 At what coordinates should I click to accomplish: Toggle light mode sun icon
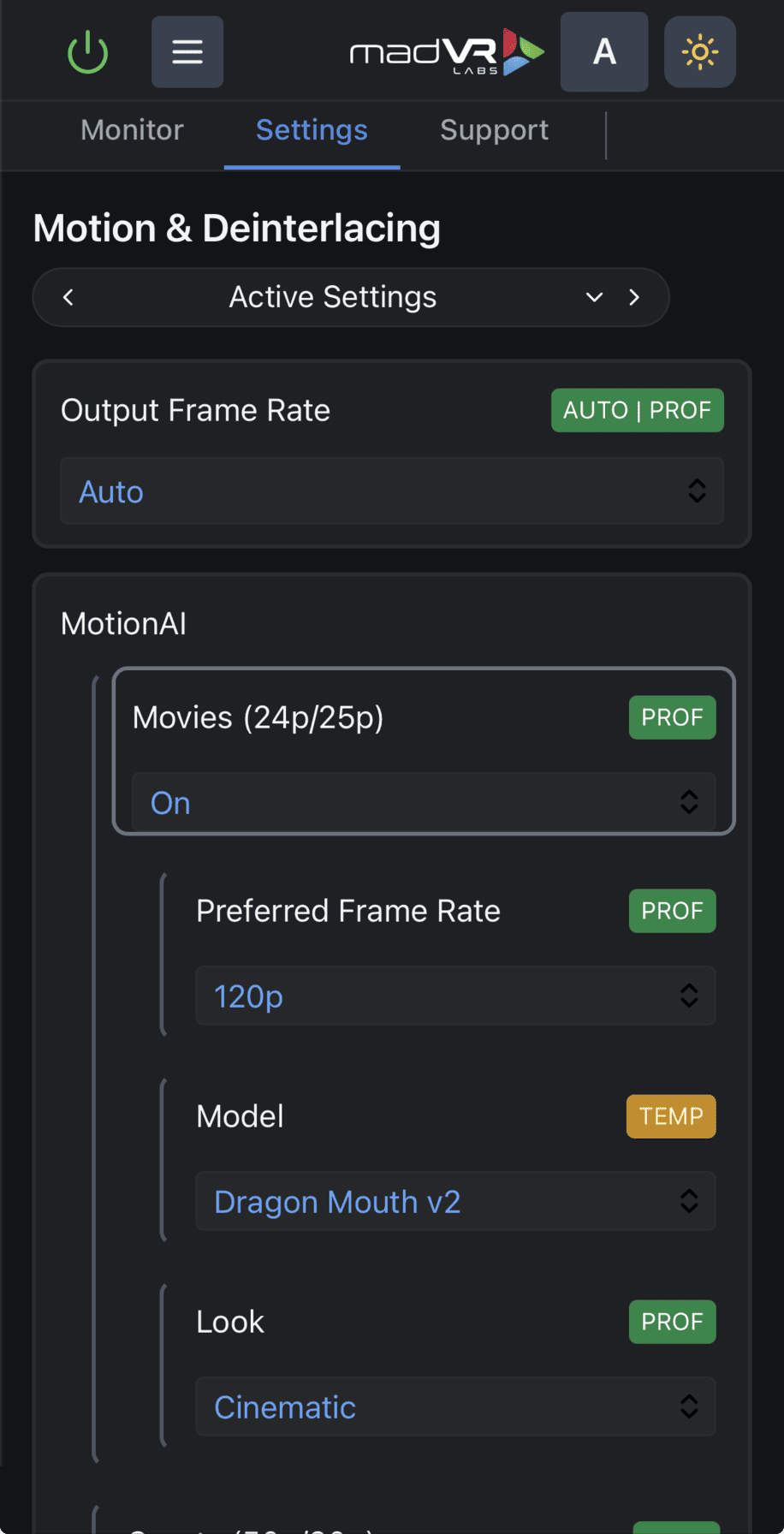(699, 52)
